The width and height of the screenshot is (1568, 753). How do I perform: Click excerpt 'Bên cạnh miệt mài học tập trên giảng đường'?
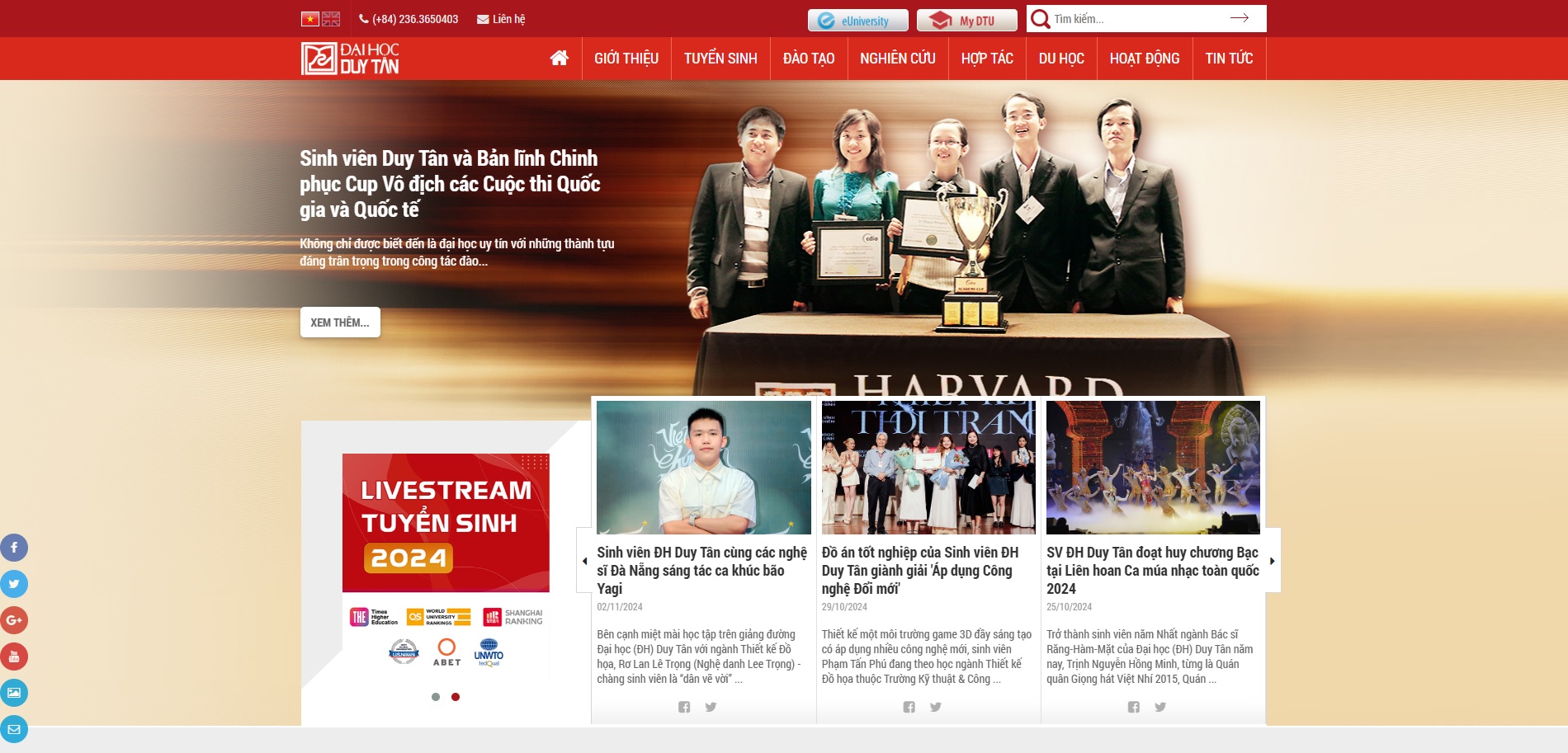point(699,657)
